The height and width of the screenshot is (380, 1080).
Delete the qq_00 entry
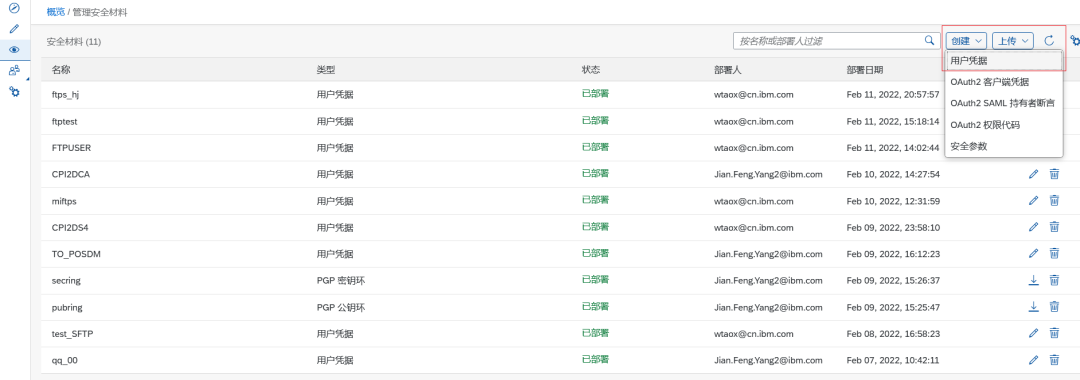pyautogui.click(x=1054, y=359)
